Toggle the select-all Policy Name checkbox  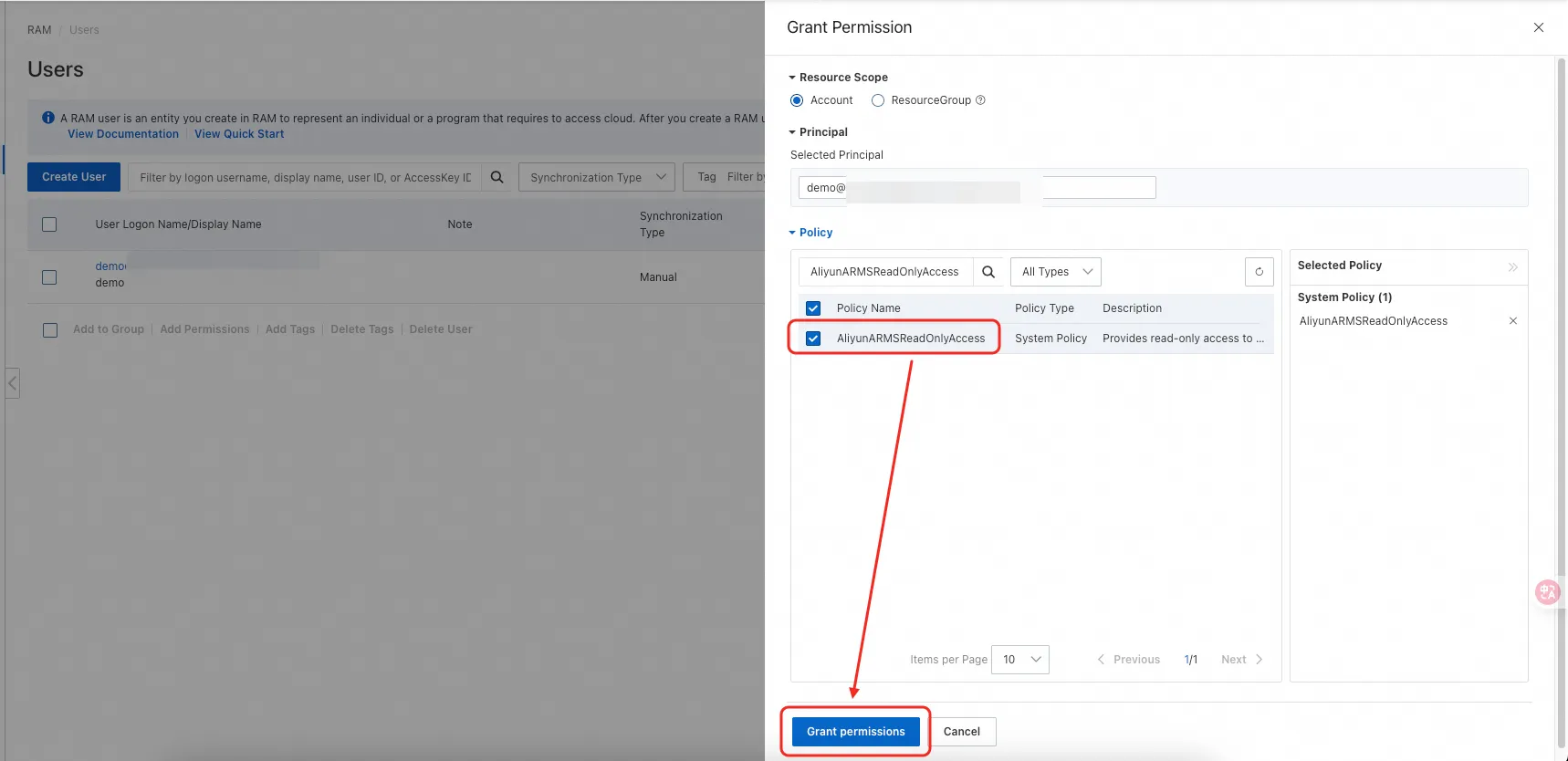click(x=813, y=308)
